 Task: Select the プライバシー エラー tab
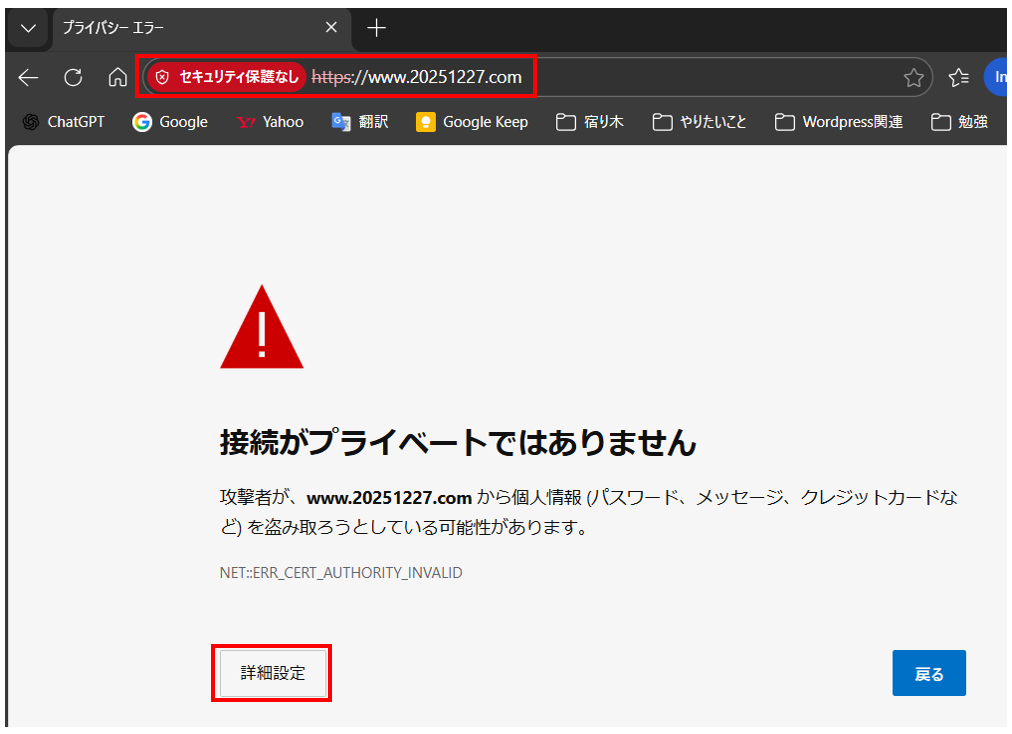(x=180, y=27)
